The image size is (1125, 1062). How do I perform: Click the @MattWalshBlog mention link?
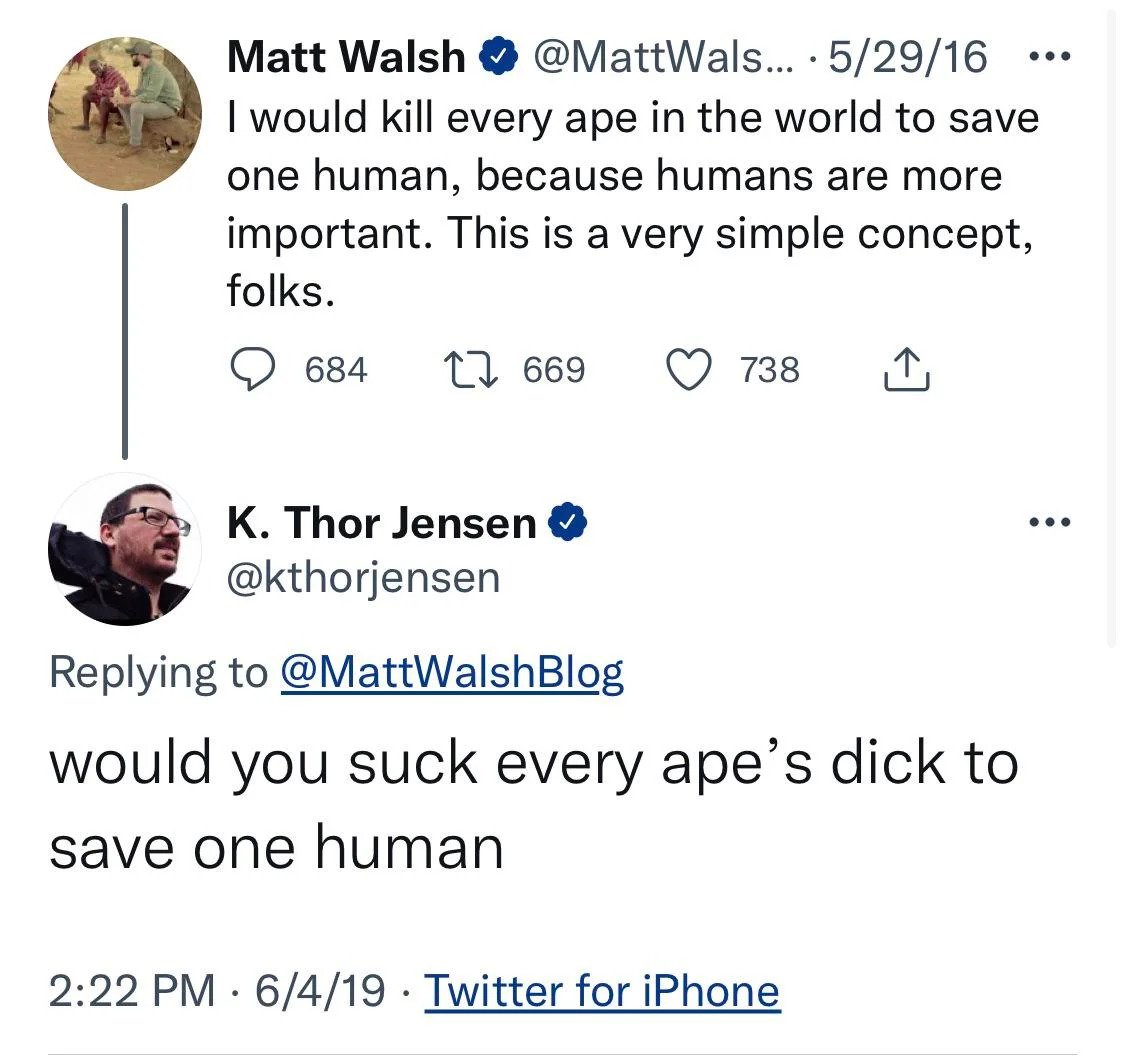coord(452,673)
